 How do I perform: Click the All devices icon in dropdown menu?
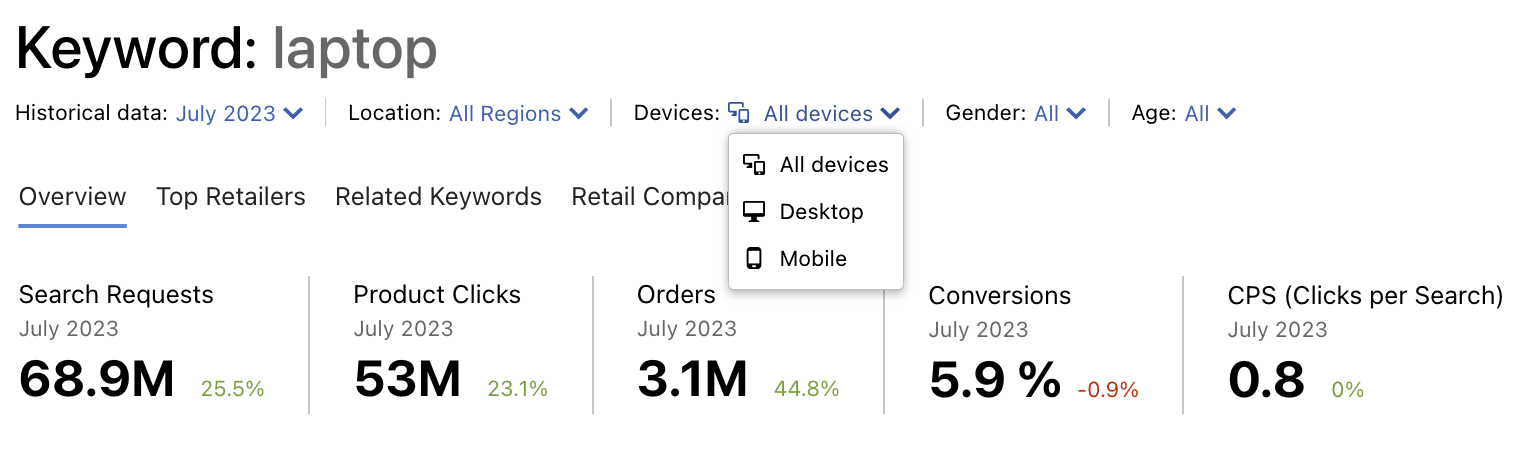pyautogui.click(x=754, y=165)
